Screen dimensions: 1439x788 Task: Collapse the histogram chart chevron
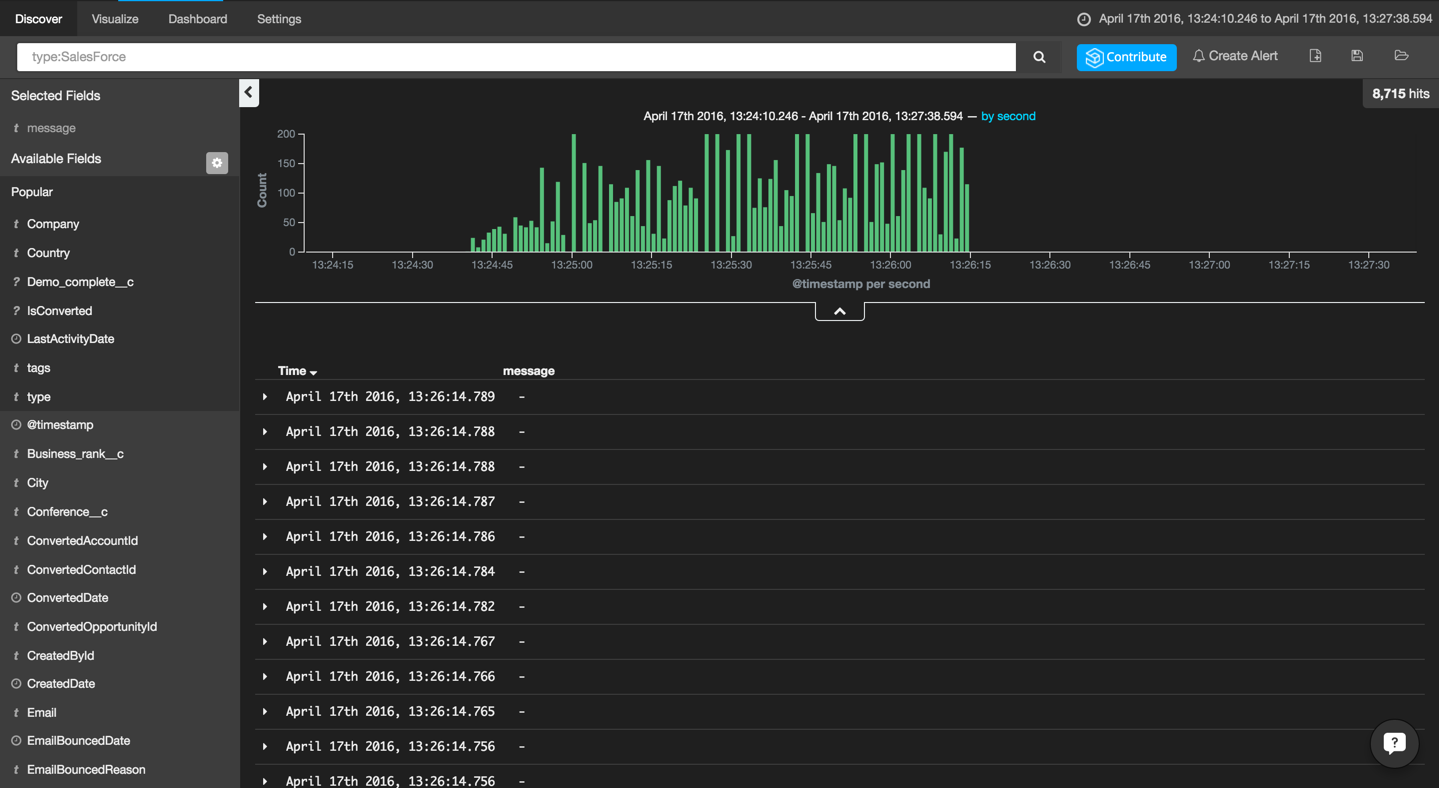pos(840,312)
